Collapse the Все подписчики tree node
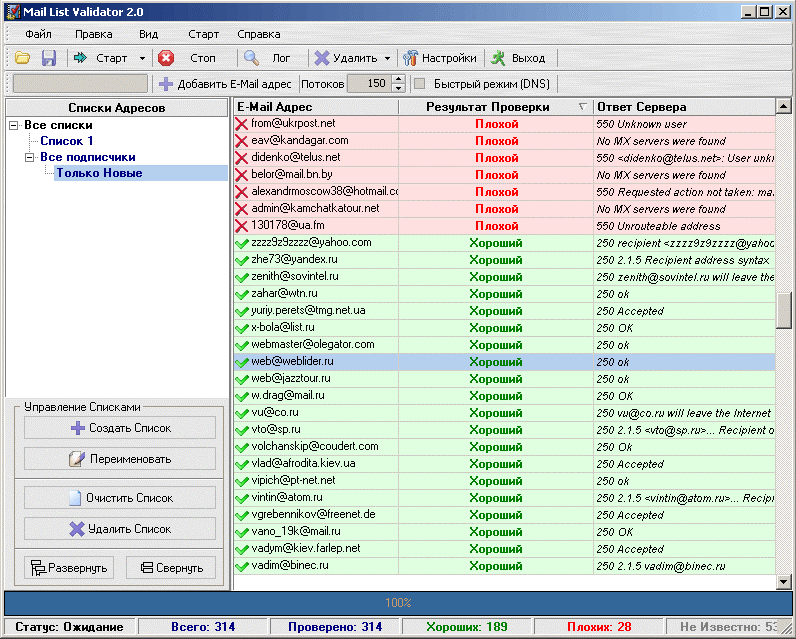796x639 pixels. pos(30,158)
